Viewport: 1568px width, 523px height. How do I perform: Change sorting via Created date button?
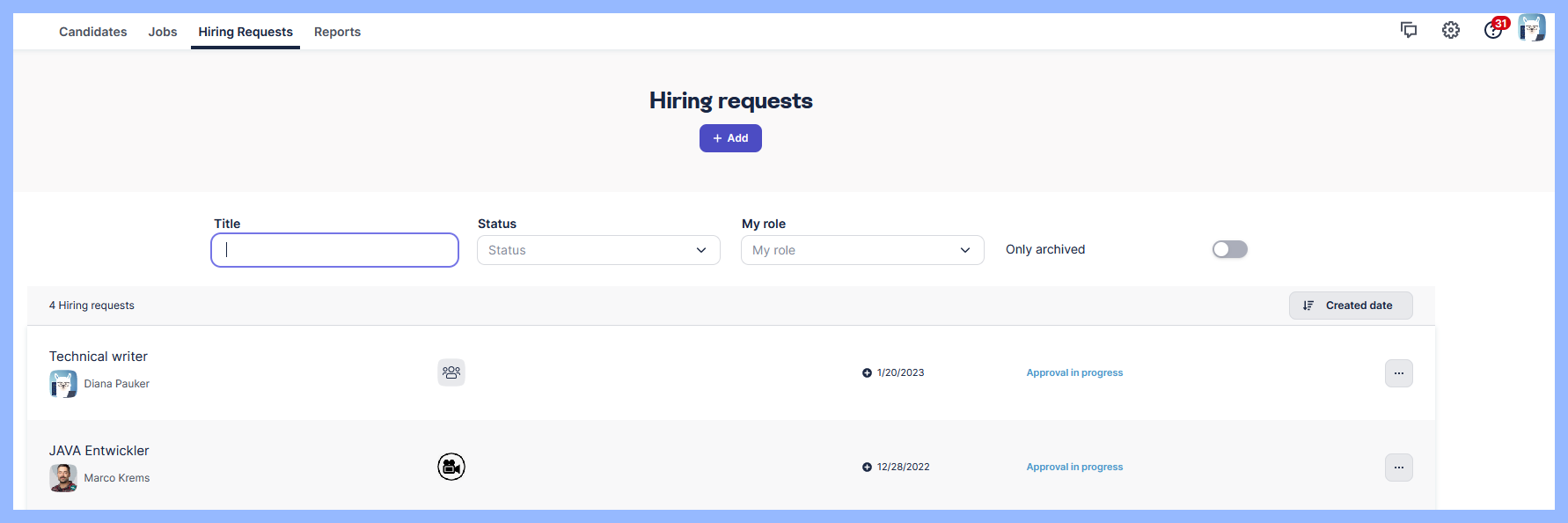point(1351,306)
